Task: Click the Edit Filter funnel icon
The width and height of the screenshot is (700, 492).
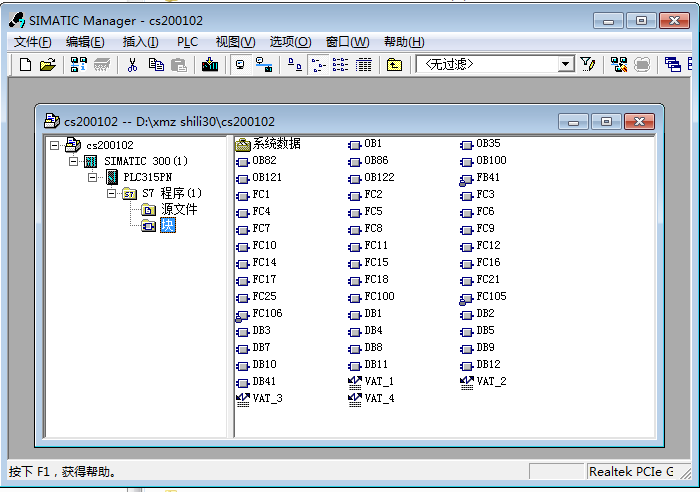Action: (588, 65)
